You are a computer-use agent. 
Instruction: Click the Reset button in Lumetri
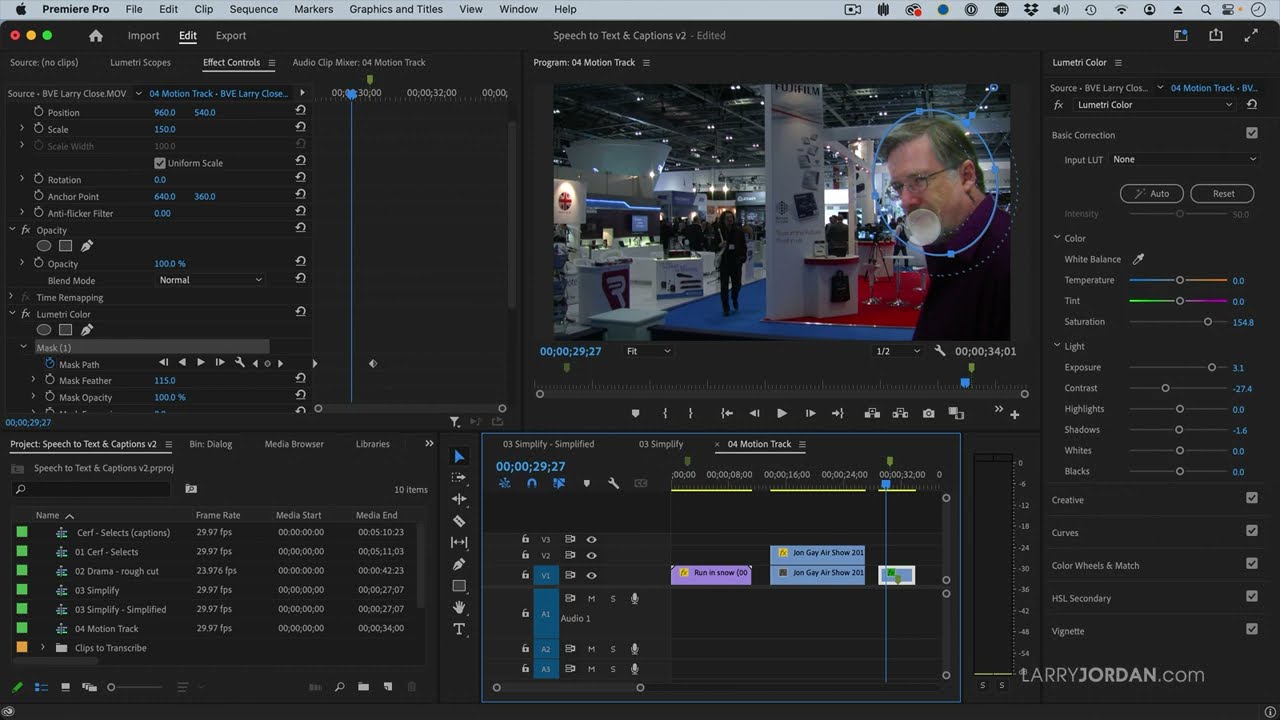1224,194
